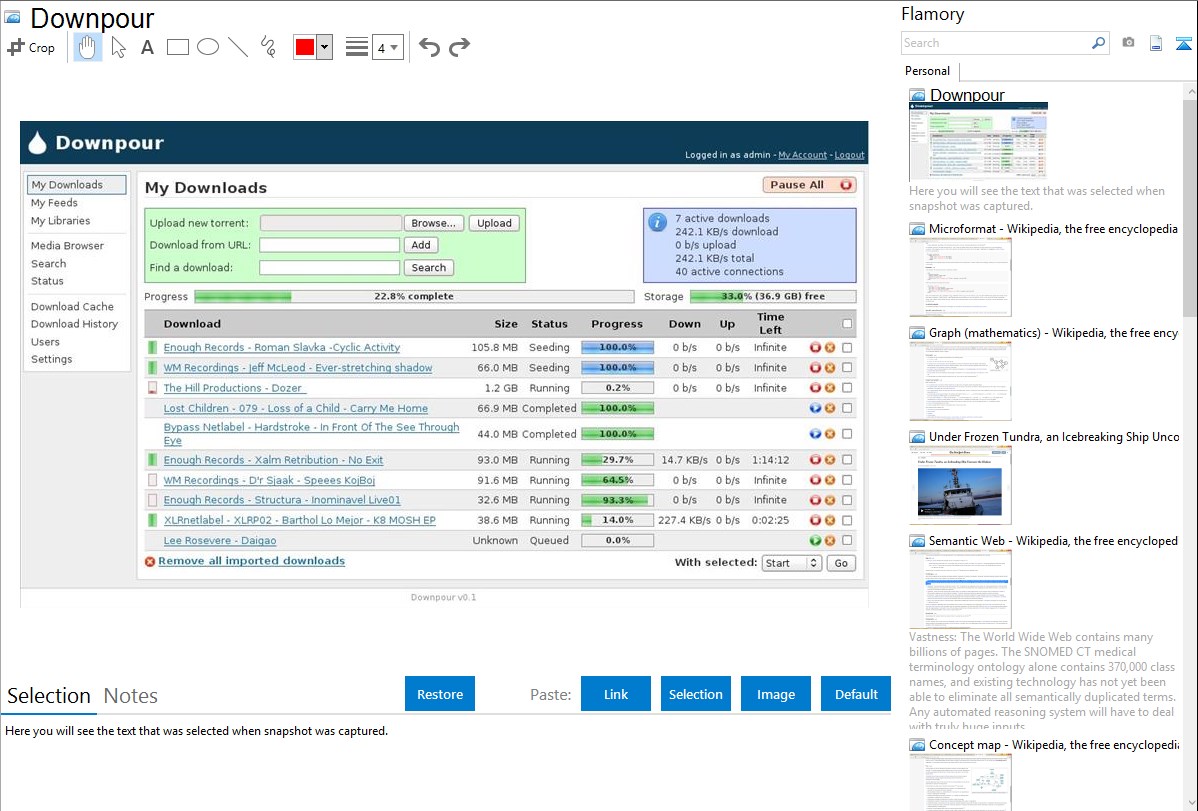1198x811 pixels.
Task: Paste as Link
Action: (616, 694)
